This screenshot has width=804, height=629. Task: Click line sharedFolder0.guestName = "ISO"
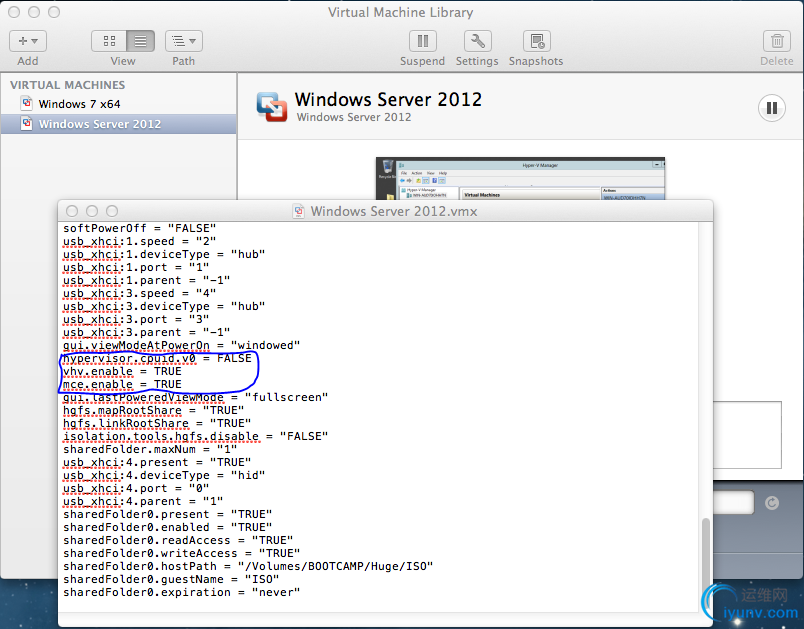pyautogui.click(x=171, y=579)
